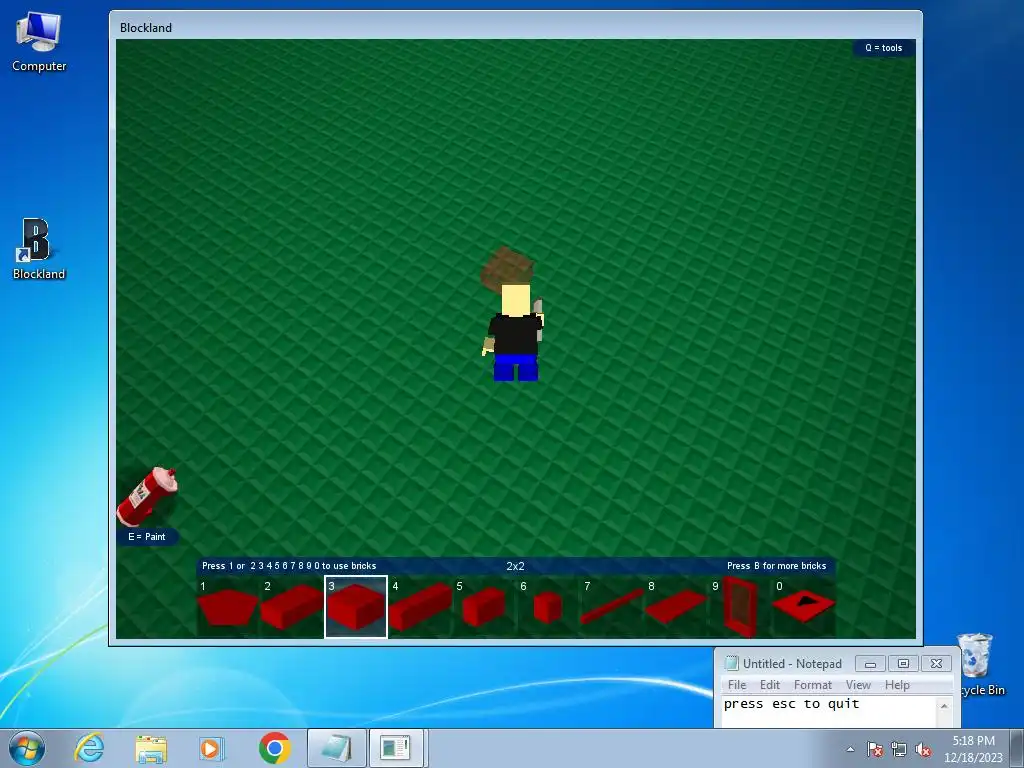Select brick slot 0 plate with hole
The image size is (1024, 768).
point(804,607)
